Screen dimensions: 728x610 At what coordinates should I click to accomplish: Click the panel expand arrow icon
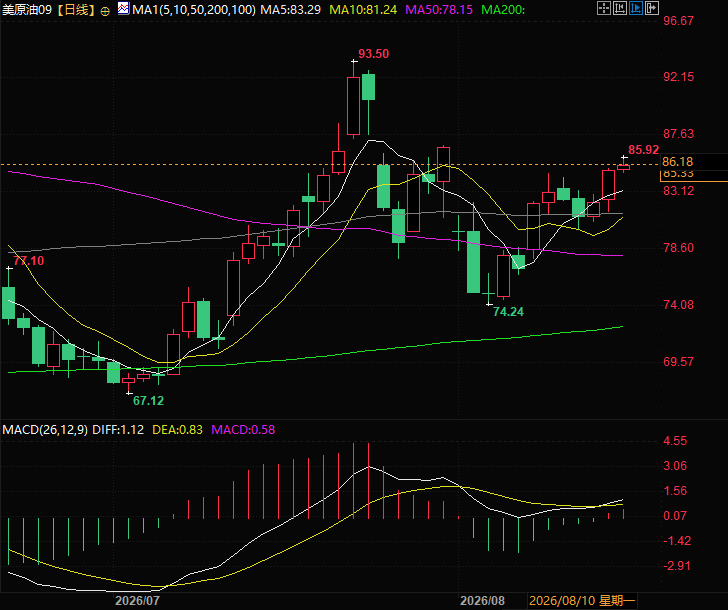pyautogui.click(x=652, y=8)
